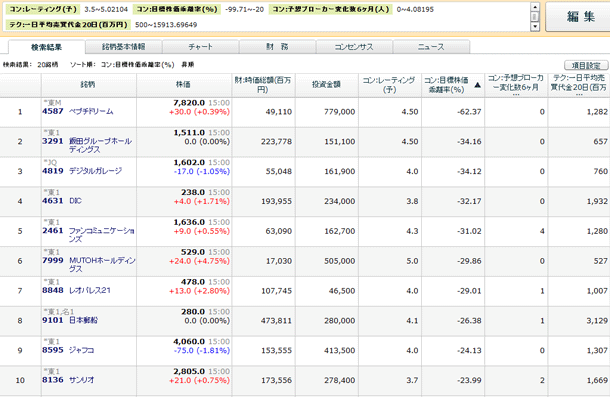Sort by 時価総額 column header
Screen dimensions: 610x397
pos(263,85)
